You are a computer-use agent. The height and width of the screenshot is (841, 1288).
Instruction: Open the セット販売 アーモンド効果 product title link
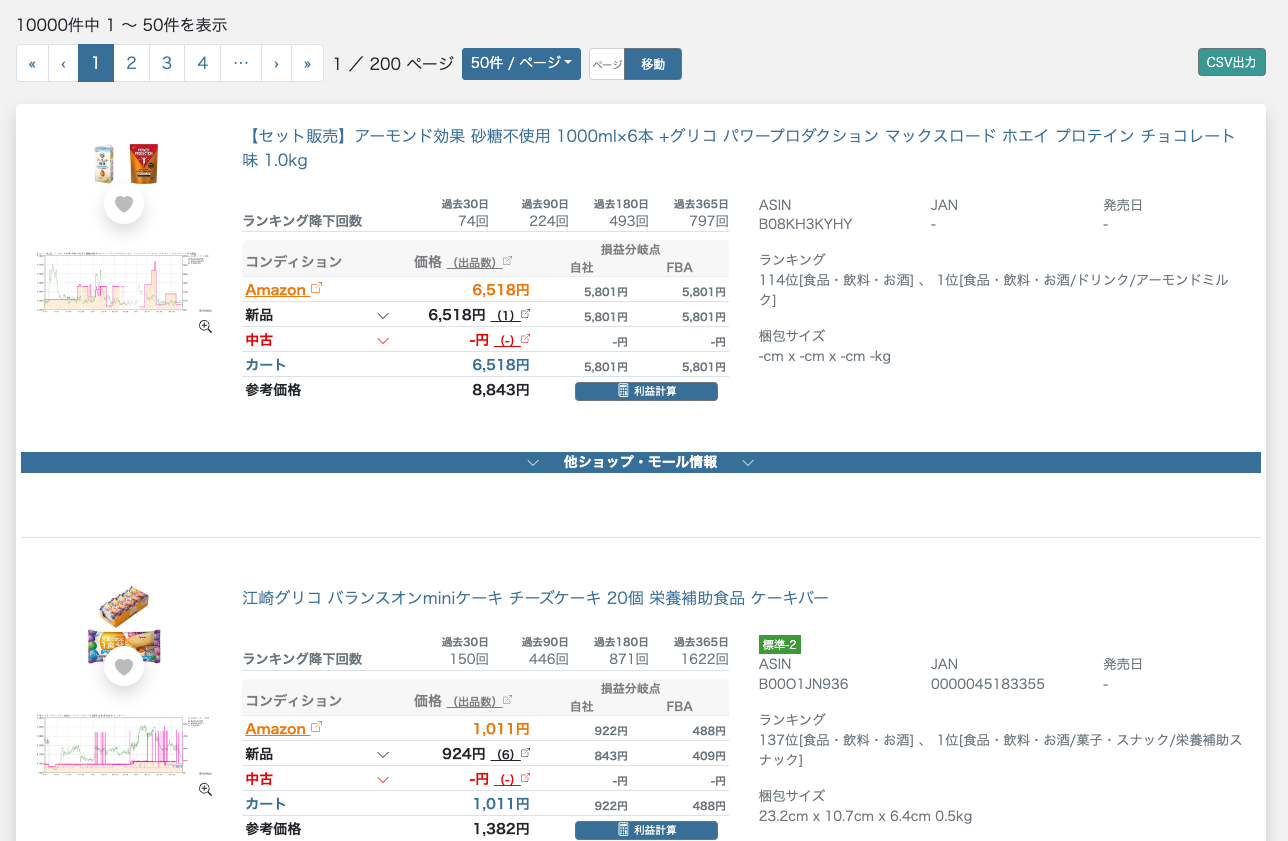click(739, 148)
